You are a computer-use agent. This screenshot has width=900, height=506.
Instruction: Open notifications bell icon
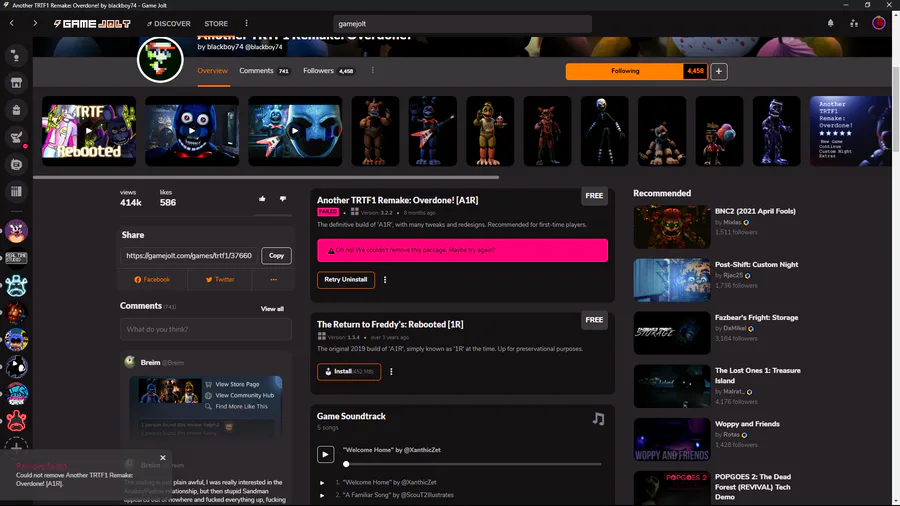831,24
